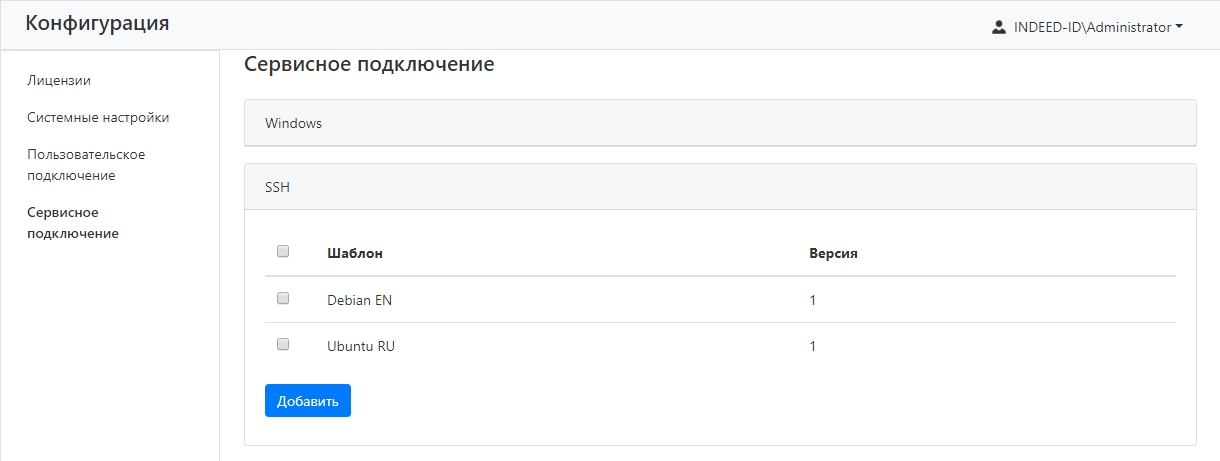The height and width of the screenshot is (461, 1220).
Task: Click the INDEED-ID\Administrator account name
Action: pyautogui.click(x=1091, y=28)
